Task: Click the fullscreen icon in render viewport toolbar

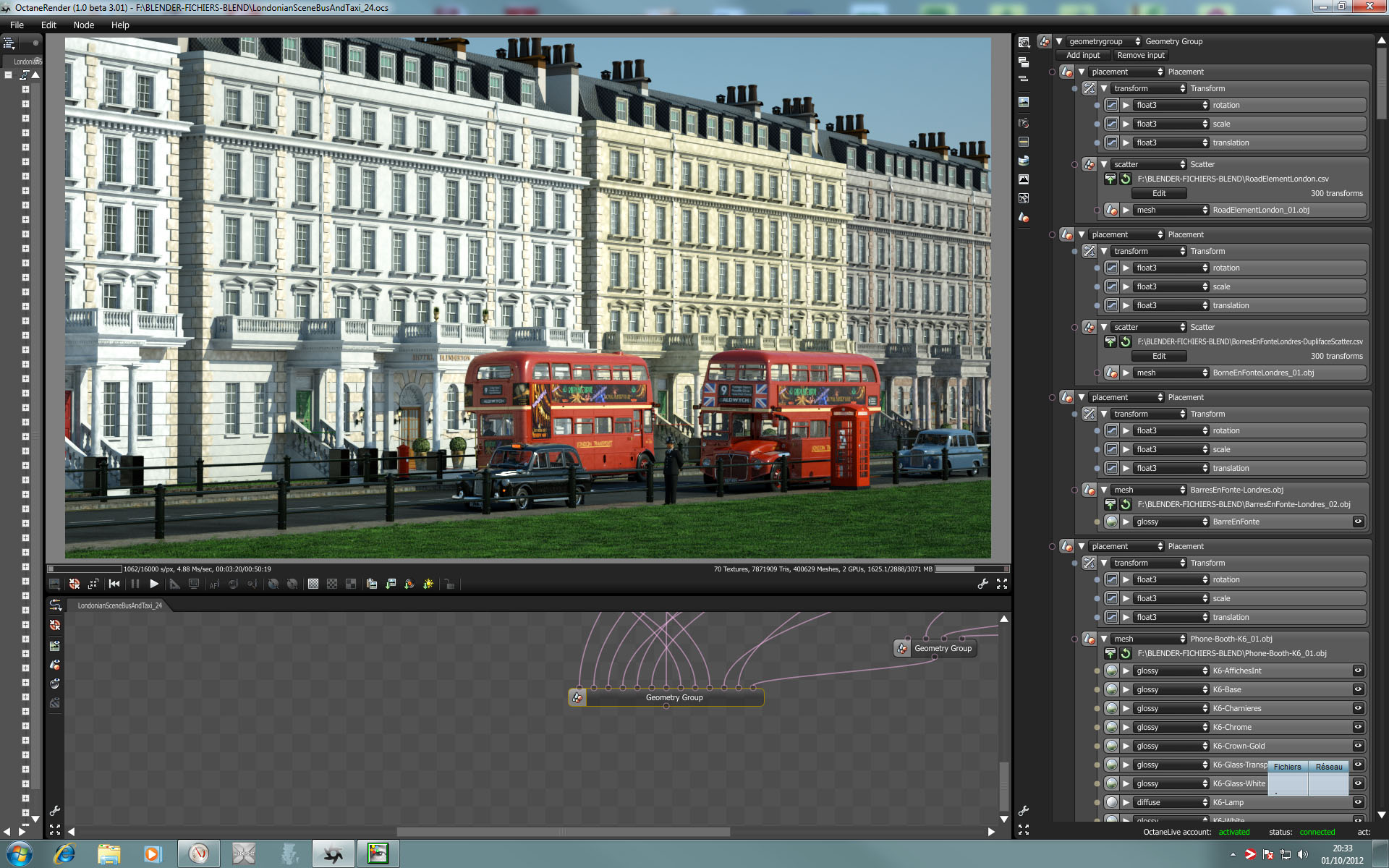Action: (x=1002, y=584)
